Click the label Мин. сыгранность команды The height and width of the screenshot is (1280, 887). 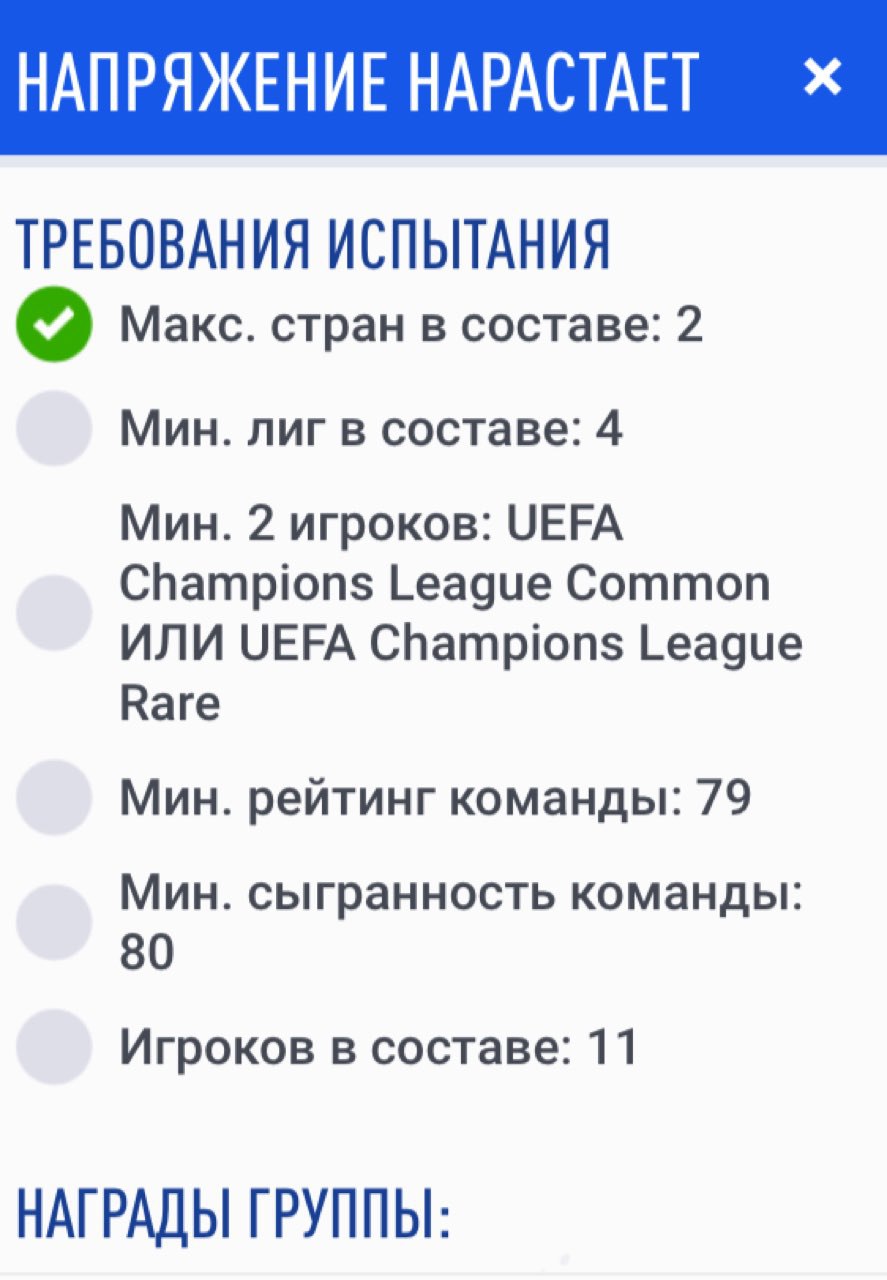461,893
